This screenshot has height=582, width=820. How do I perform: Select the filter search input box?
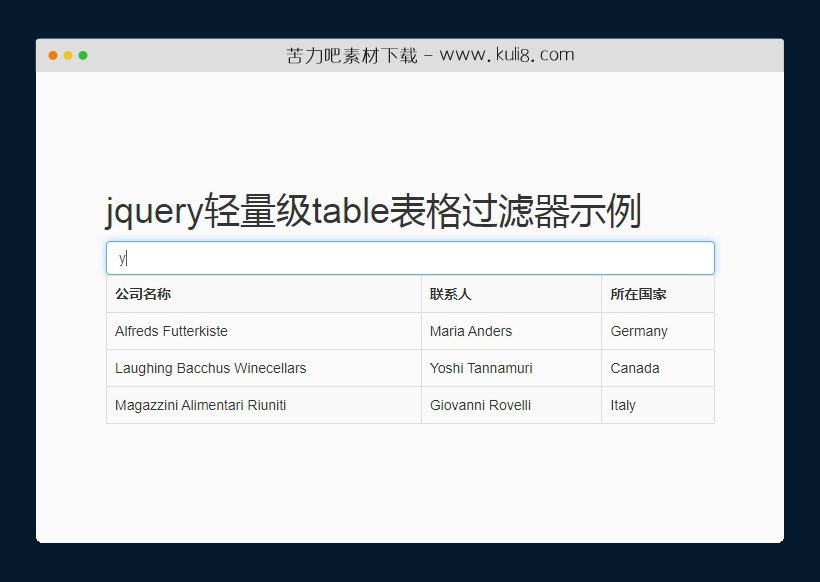(410, 257)
